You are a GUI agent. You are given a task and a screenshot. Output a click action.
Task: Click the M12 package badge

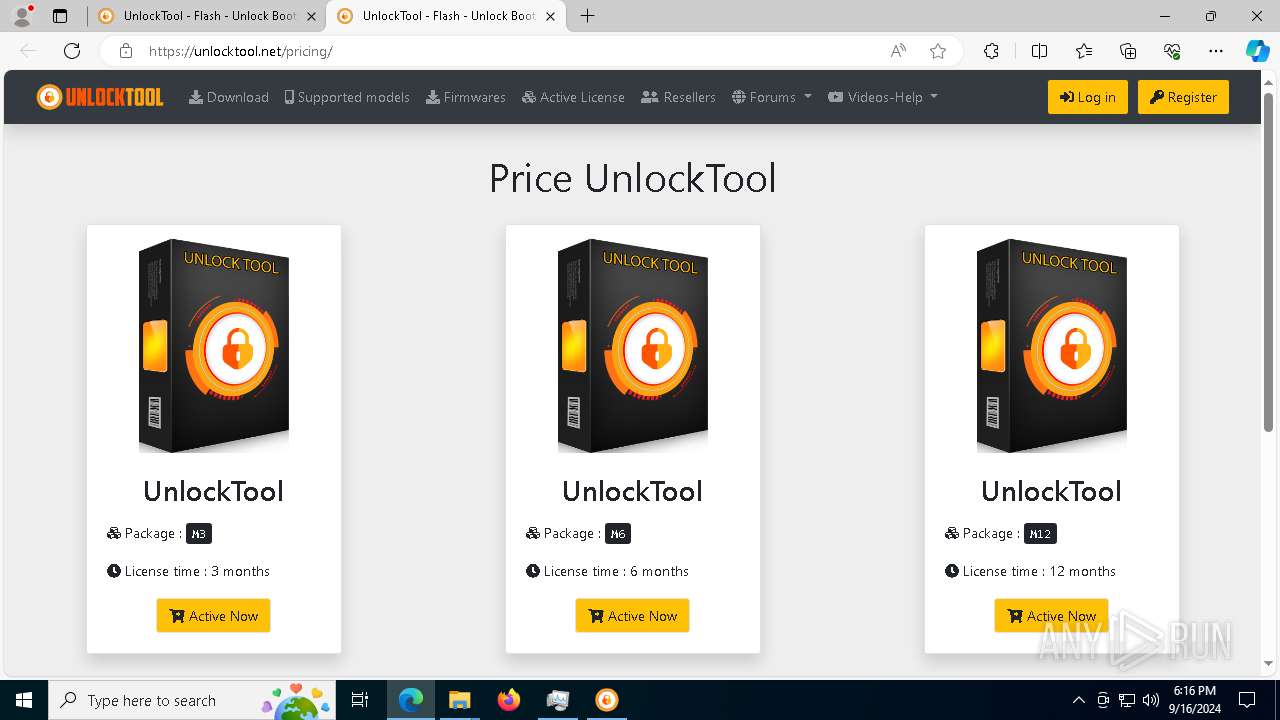click(x=1040, y=534)
